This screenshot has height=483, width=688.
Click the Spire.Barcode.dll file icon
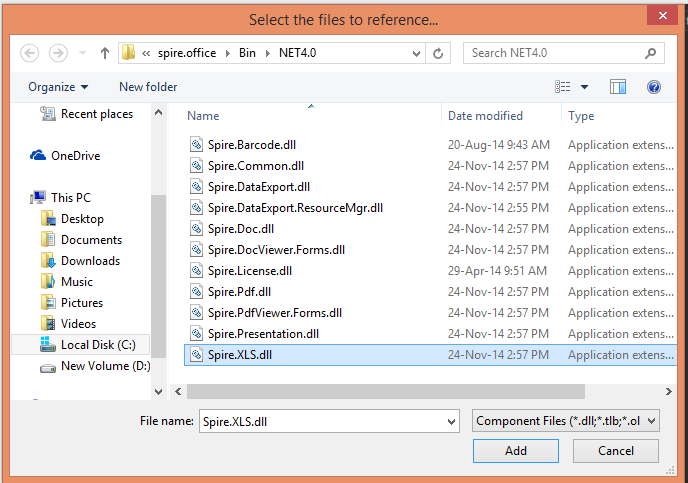196,145
